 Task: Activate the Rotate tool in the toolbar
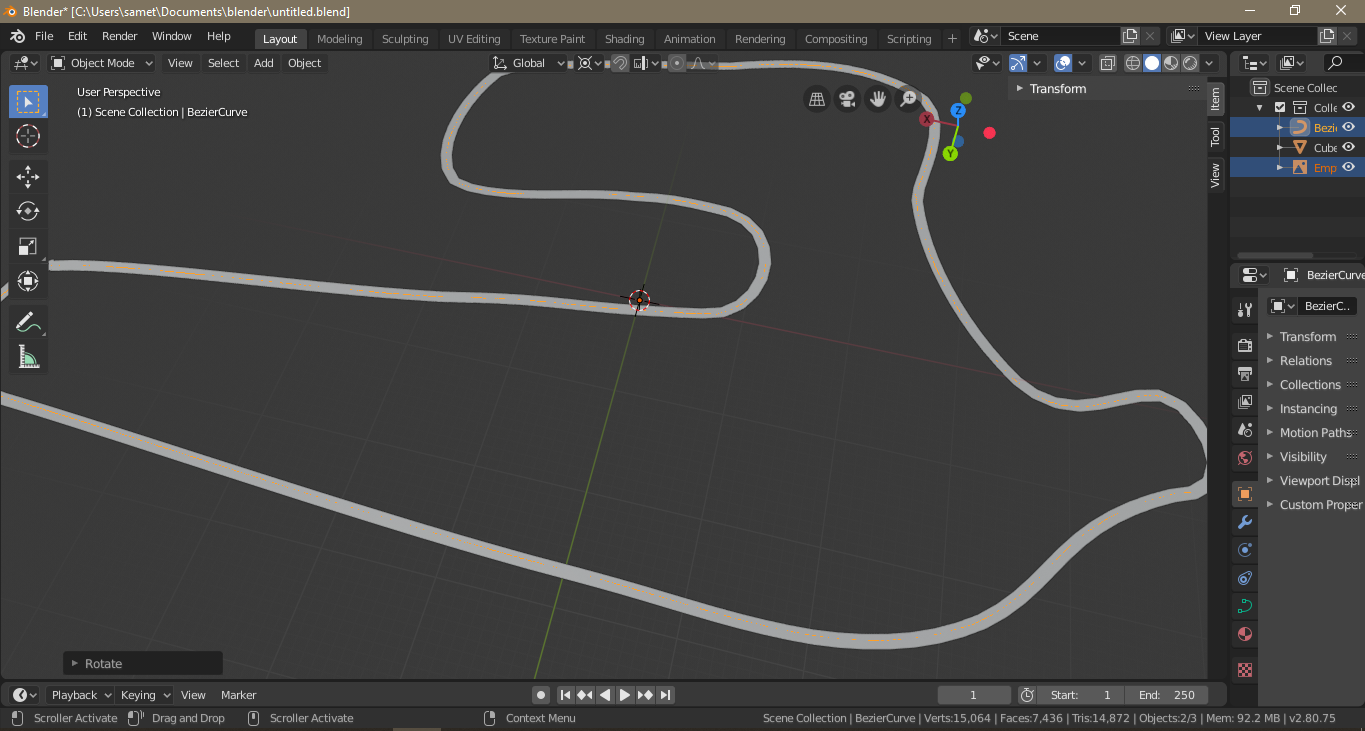[x=28, y=211]
